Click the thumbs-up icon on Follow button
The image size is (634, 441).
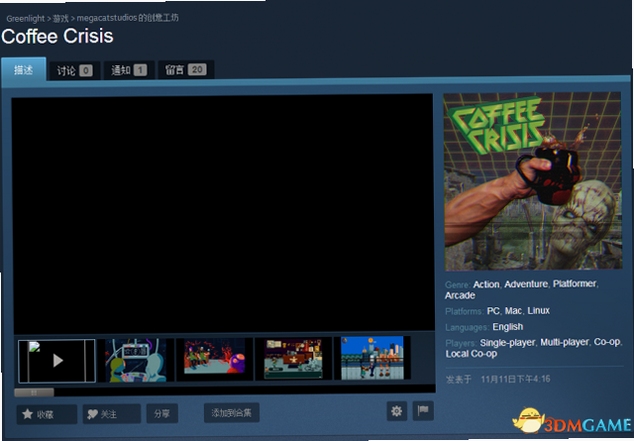click(x=93, y=414)
